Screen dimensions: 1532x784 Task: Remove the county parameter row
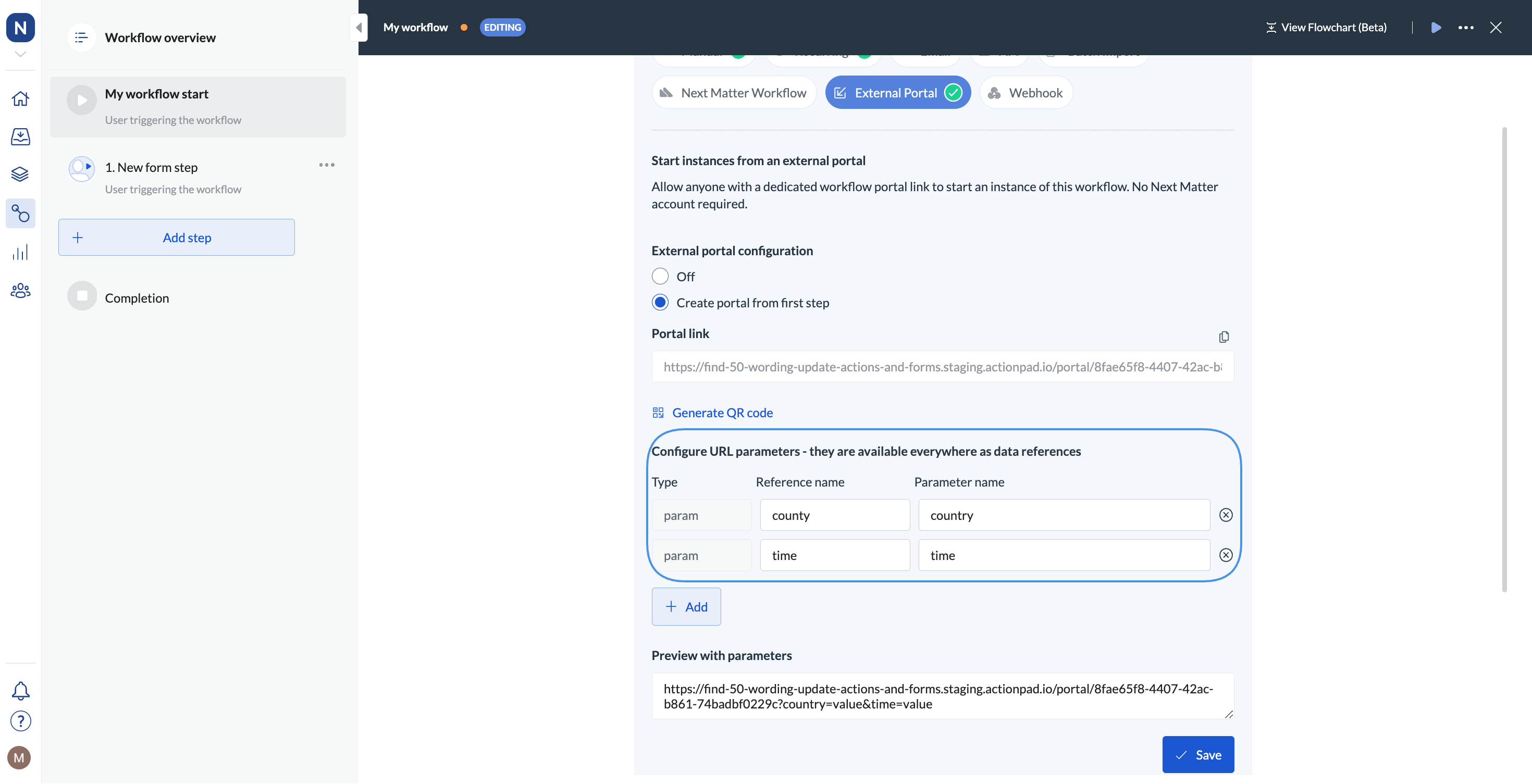[1226, 515]
